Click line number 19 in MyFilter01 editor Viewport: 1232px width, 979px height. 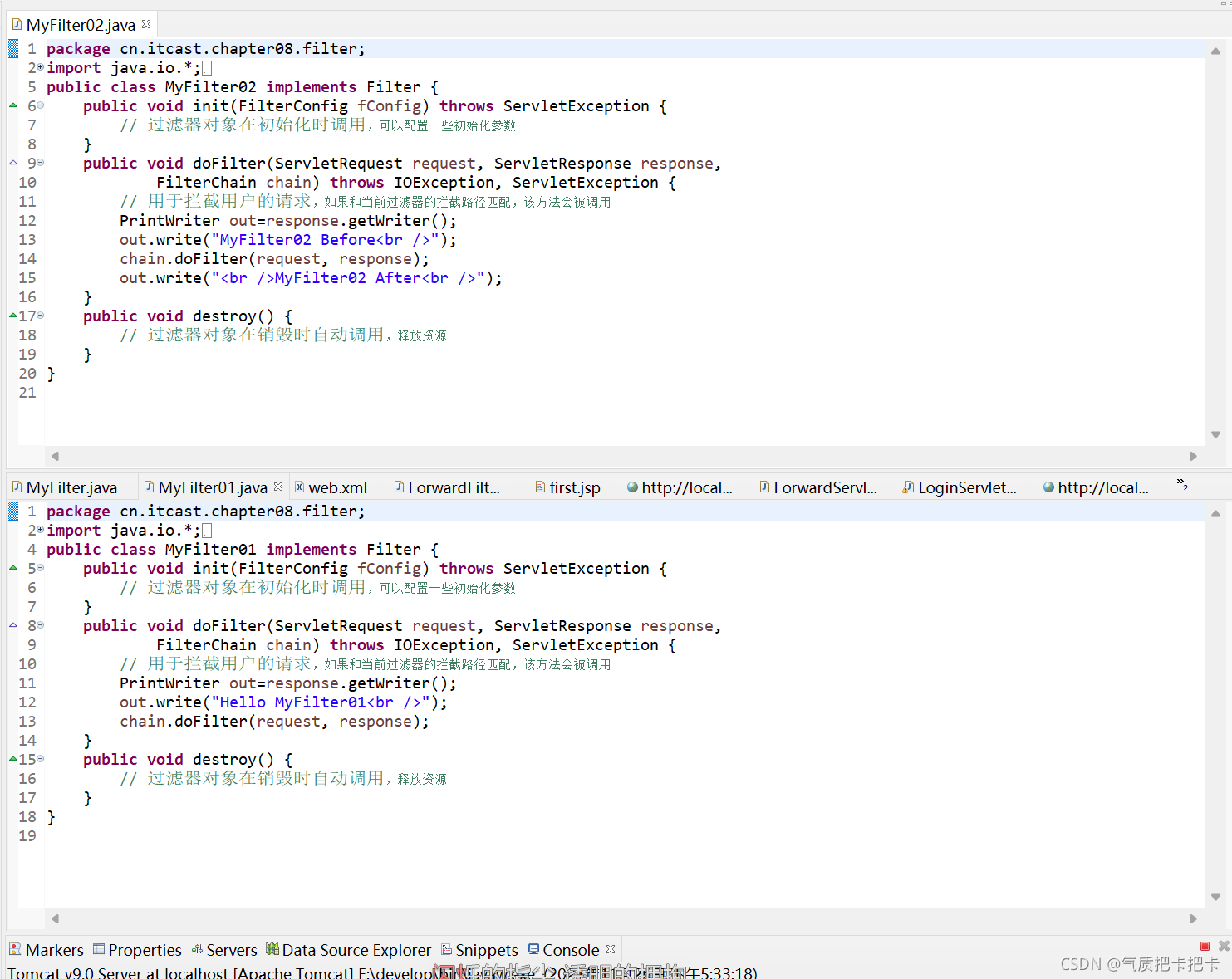(27, 836)
